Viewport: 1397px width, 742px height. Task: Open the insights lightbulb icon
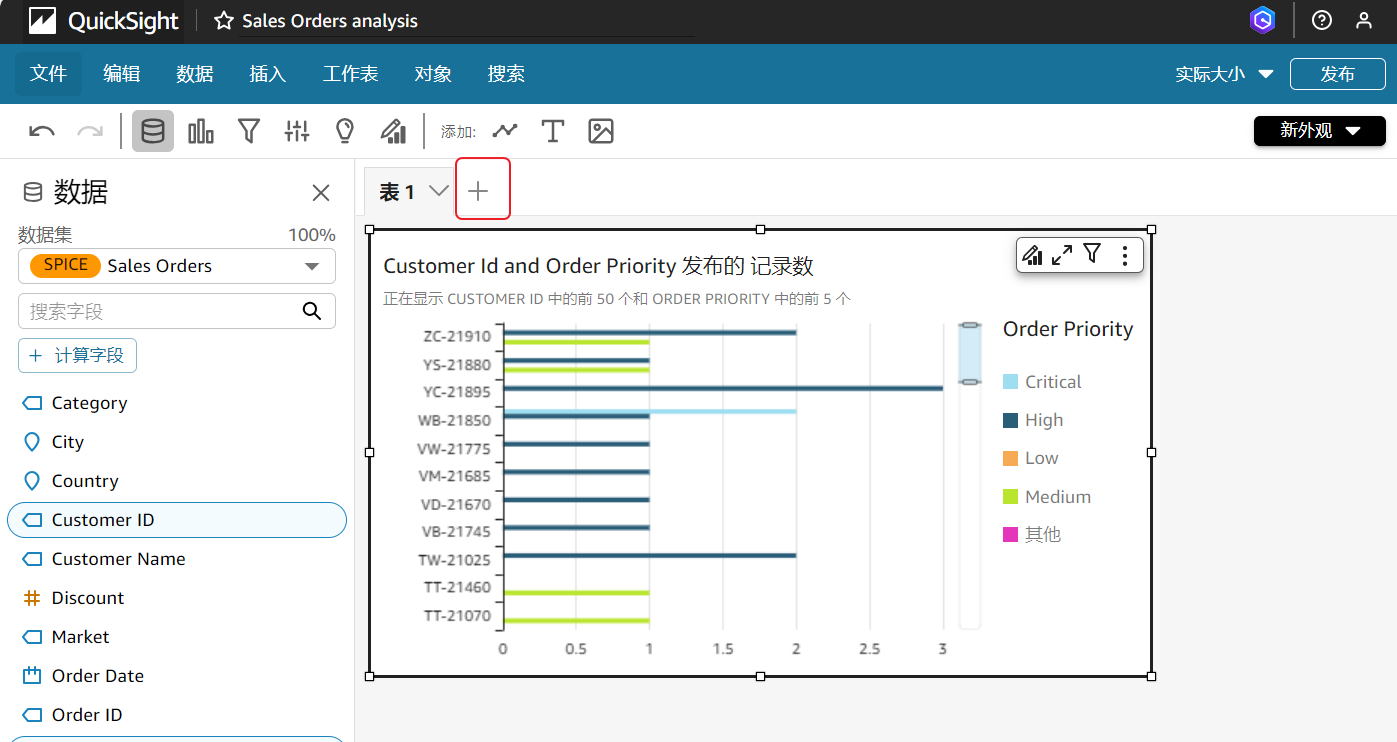(345, 131)
